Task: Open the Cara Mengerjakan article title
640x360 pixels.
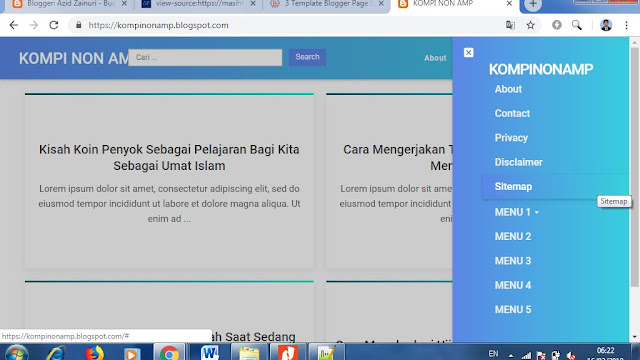Action: click(398, 158)
